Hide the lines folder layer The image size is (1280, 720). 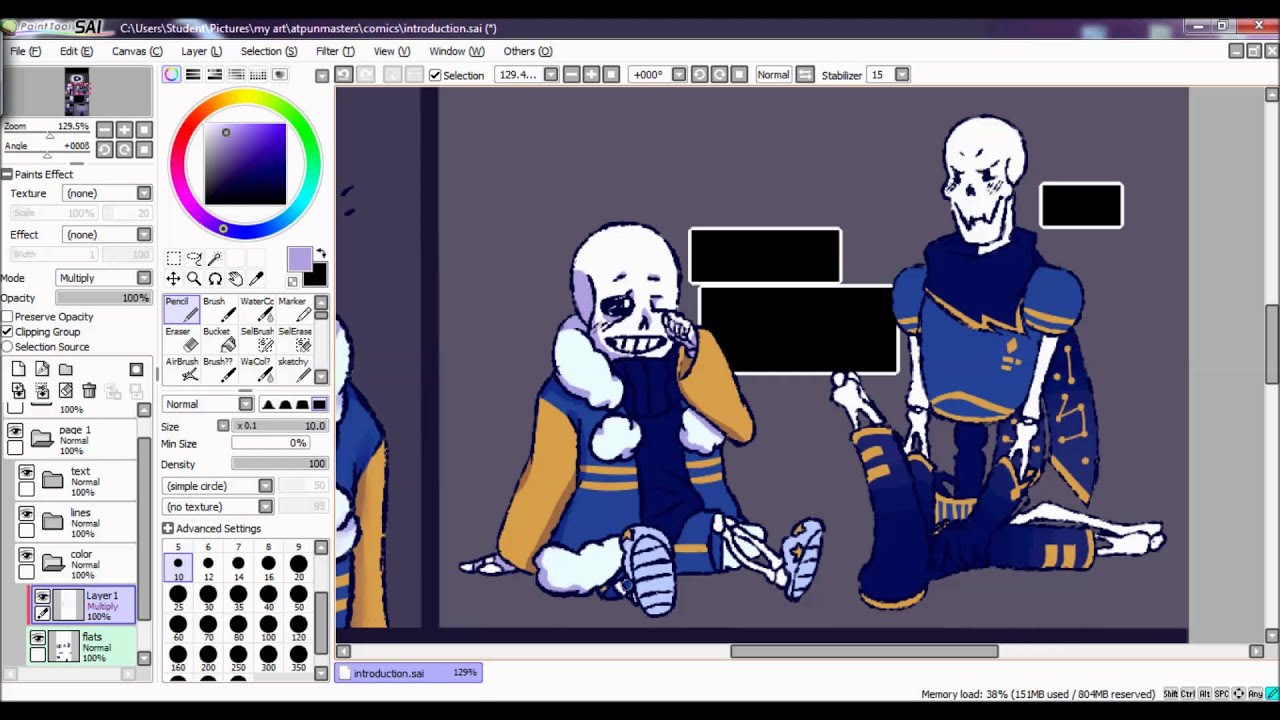pos(27,514)
